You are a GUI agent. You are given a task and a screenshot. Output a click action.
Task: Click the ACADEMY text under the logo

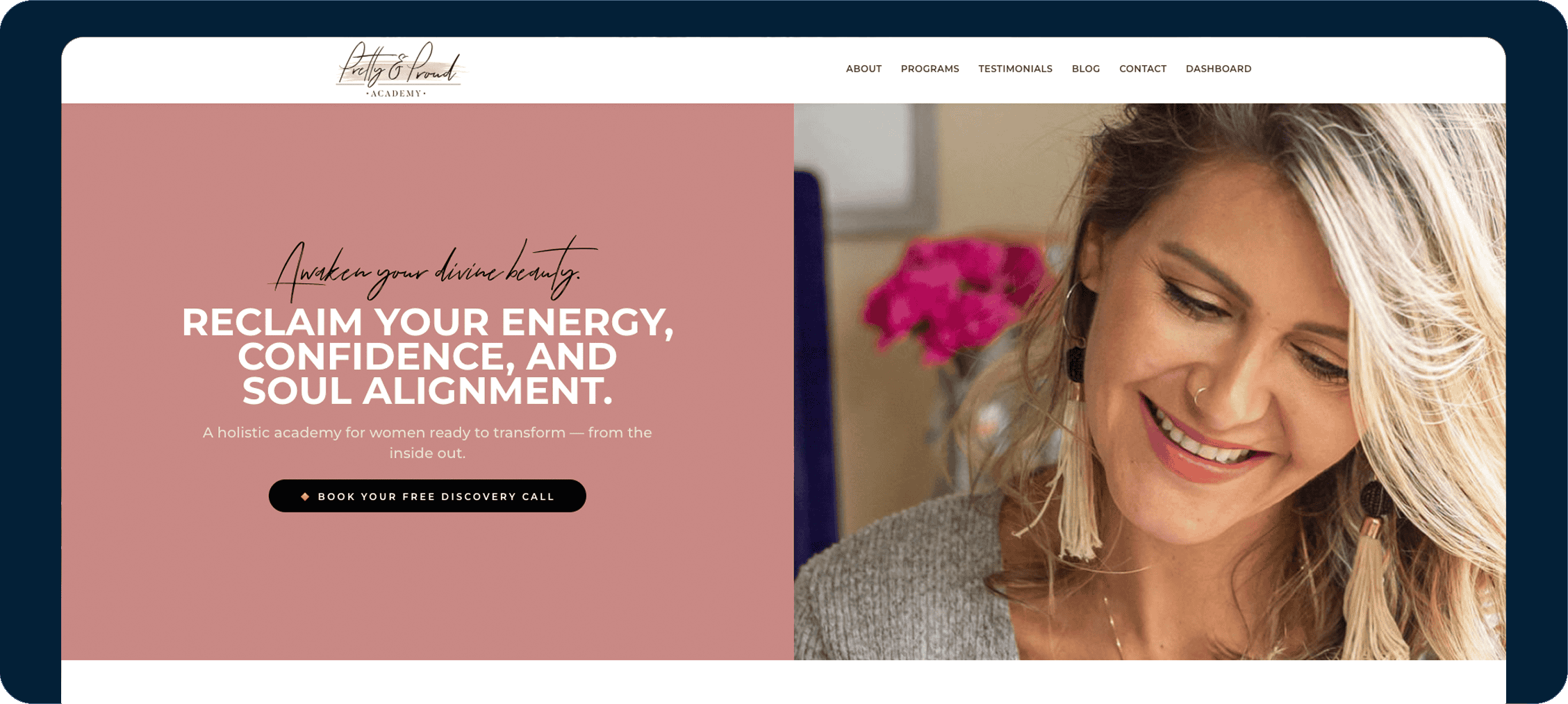pos(396,93)
